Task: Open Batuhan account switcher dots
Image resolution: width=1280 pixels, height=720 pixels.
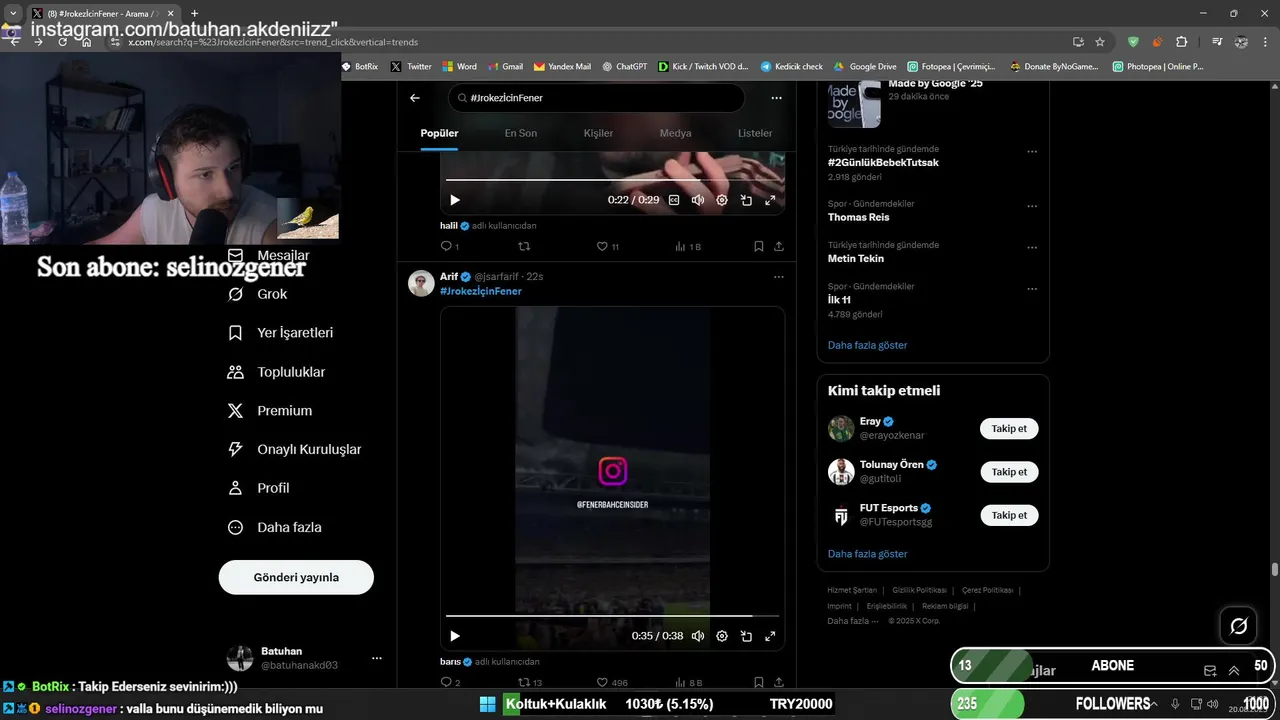Action: click(x=377, y=658)
